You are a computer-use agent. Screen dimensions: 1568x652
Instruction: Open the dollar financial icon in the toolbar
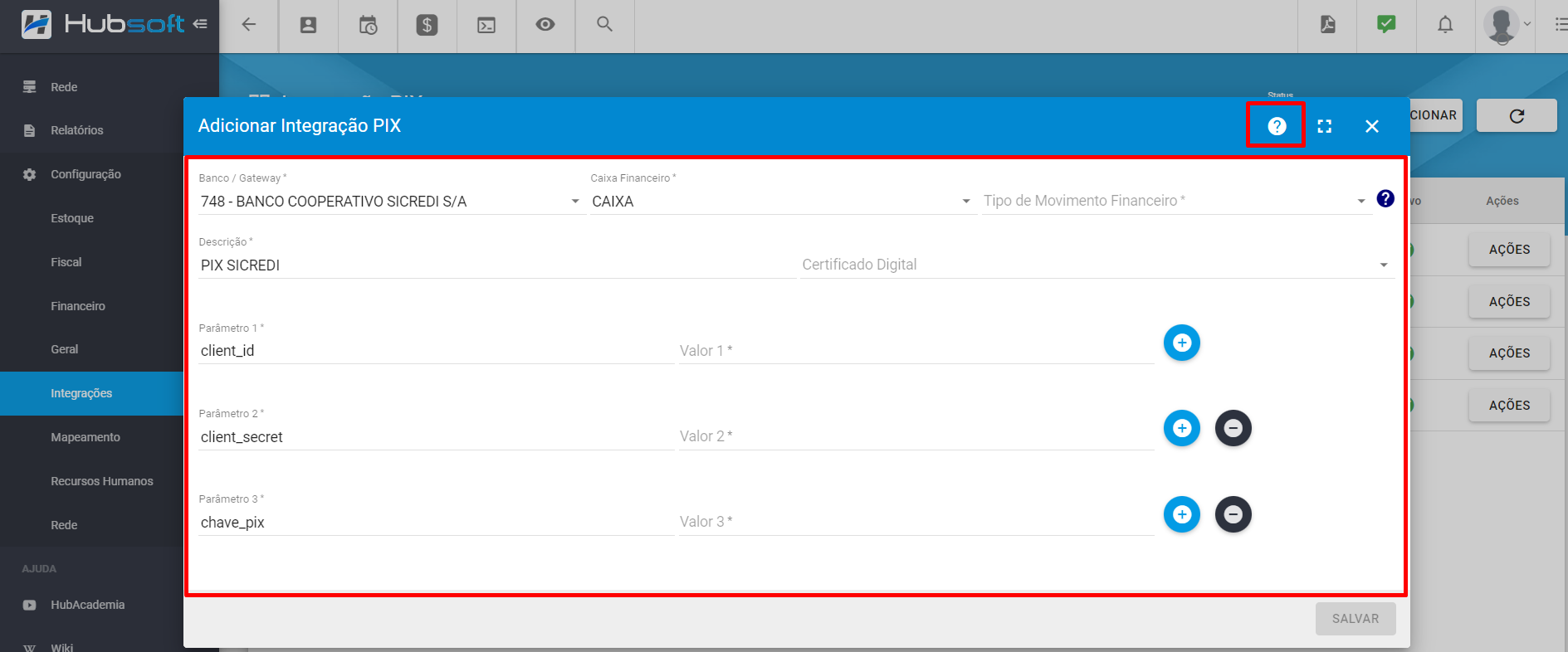pyautogui.click(x=427, y=25)
